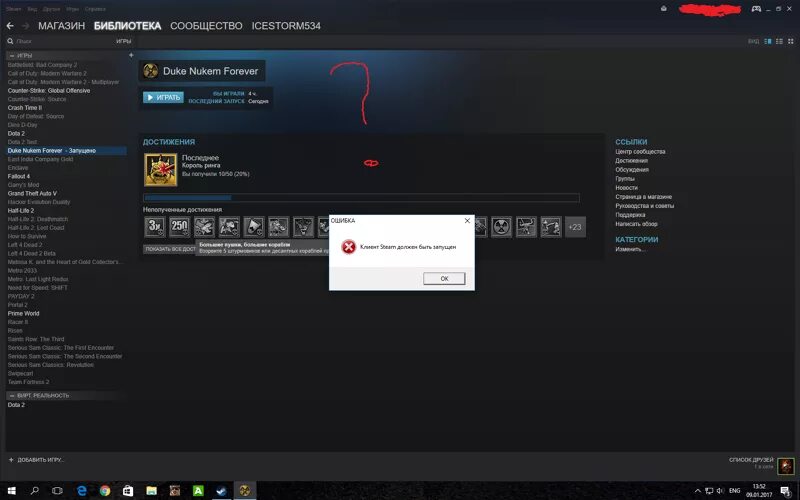Open the Обсуждения link

[x=632, y=170]
